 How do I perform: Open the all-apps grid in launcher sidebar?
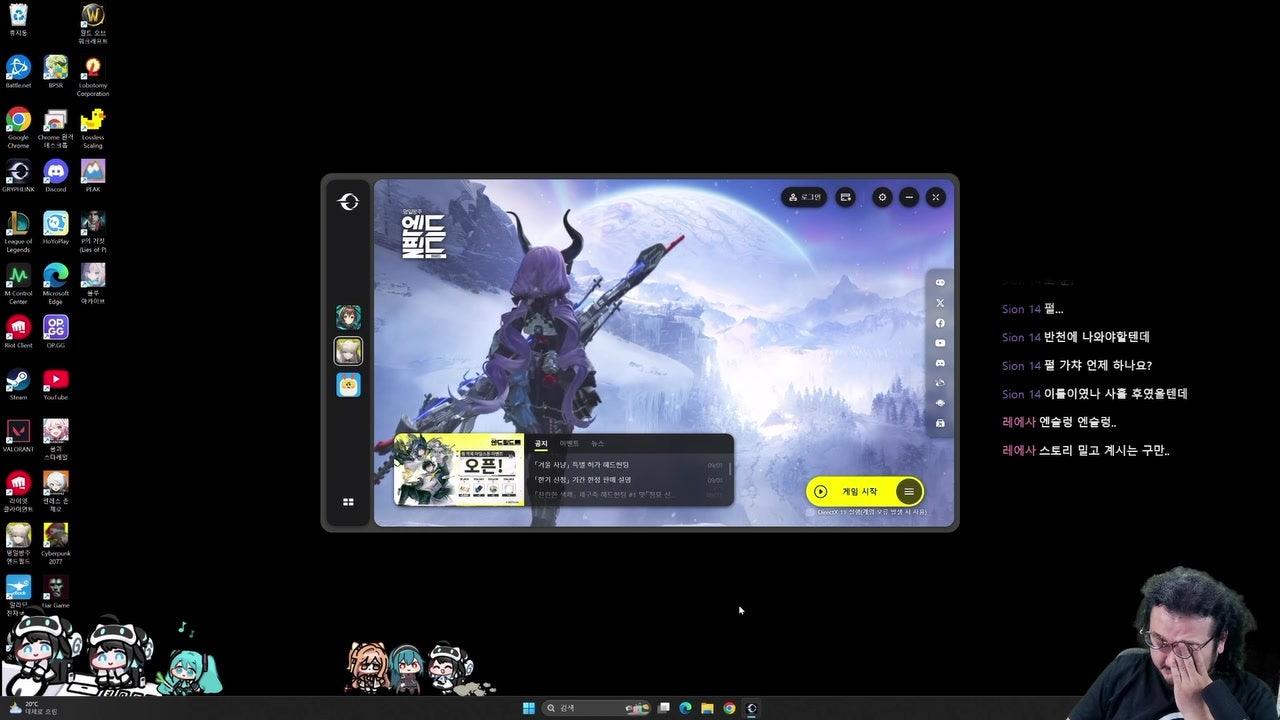coord(348,502)
